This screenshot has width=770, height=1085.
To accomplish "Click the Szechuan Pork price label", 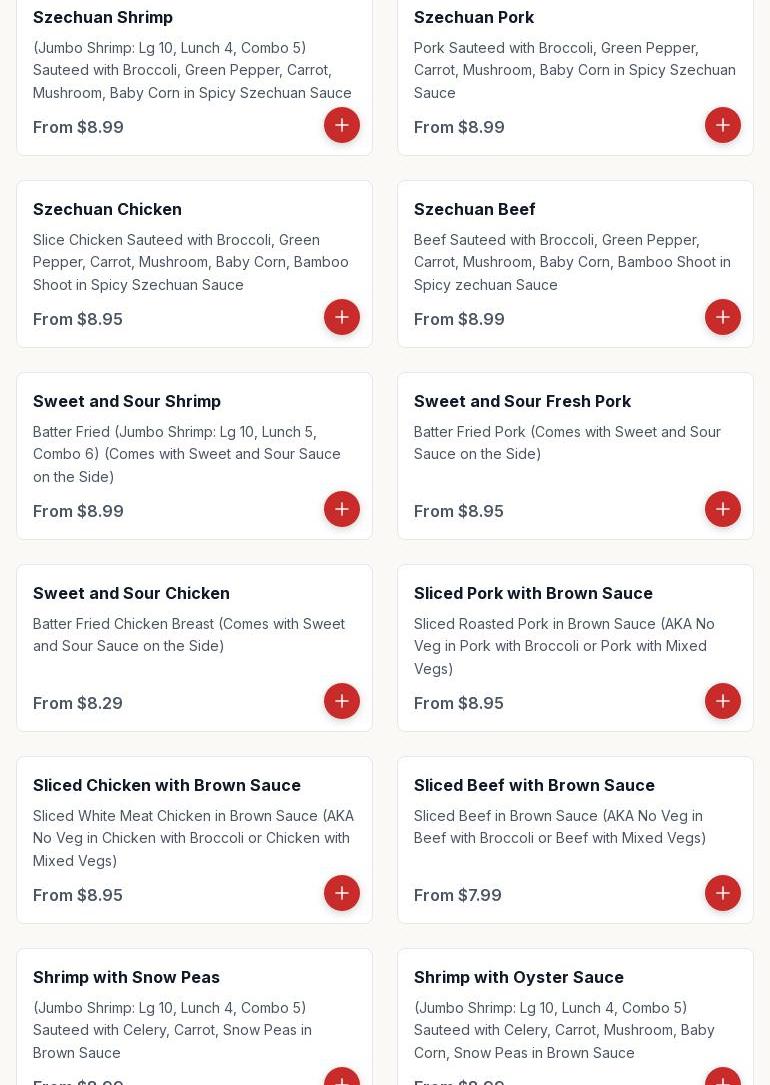I will (x=459, y=127).
